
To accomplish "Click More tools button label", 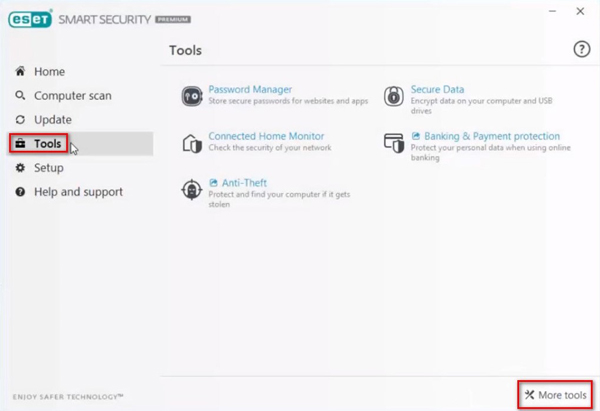I will coord(562,395).
